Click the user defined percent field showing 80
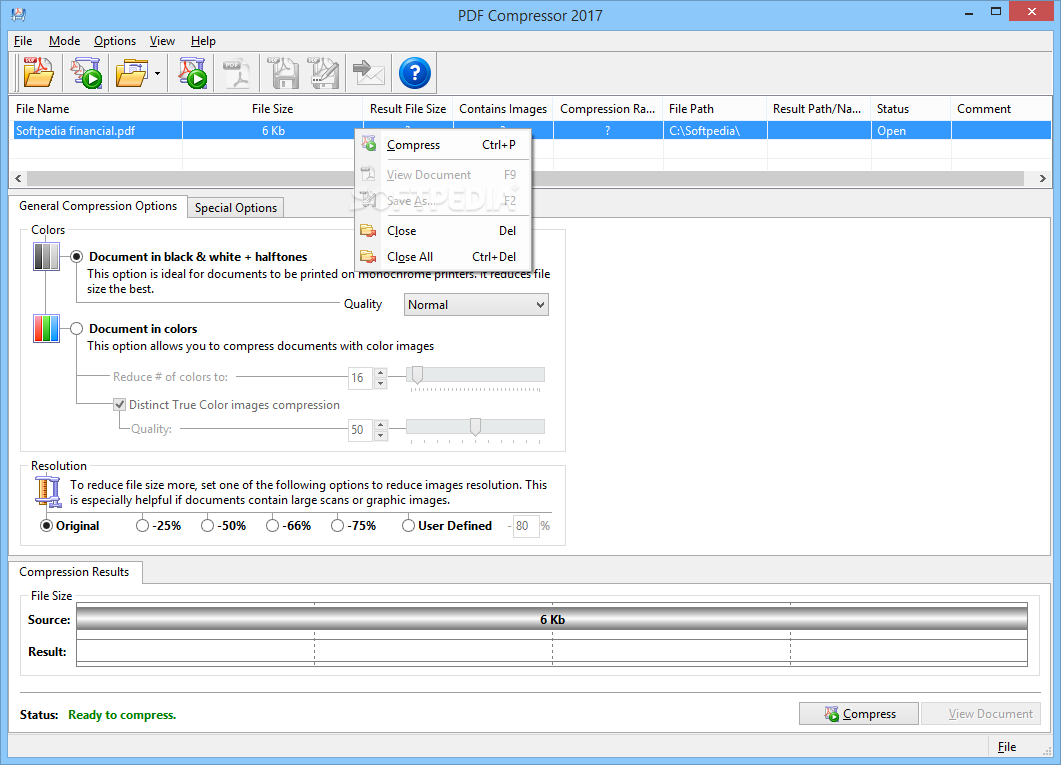This screenshot has width=1061, height=765. [x=526, y=526]
